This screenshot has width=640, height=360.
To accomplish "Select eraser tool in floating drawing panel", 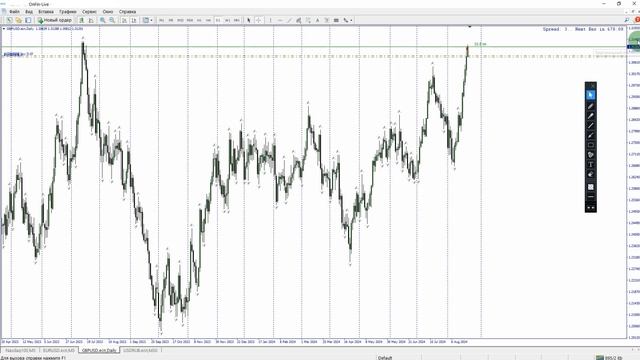I will click(x=591, y=174).
